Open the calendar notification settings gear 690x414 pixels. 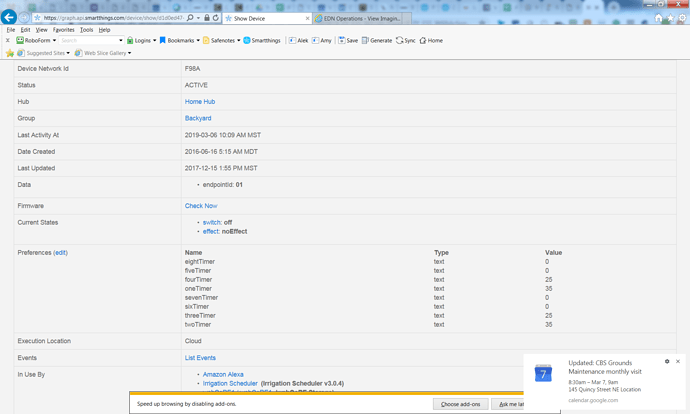[x=667, y=361]
